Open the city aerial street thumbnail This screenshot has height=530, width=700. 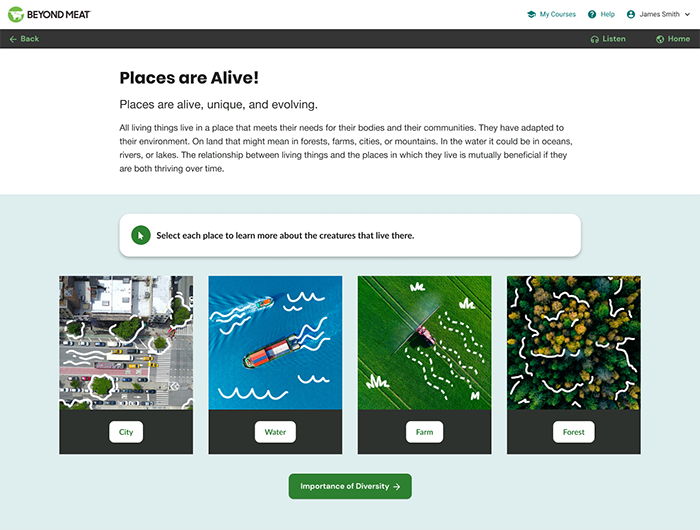coord(126,342)
